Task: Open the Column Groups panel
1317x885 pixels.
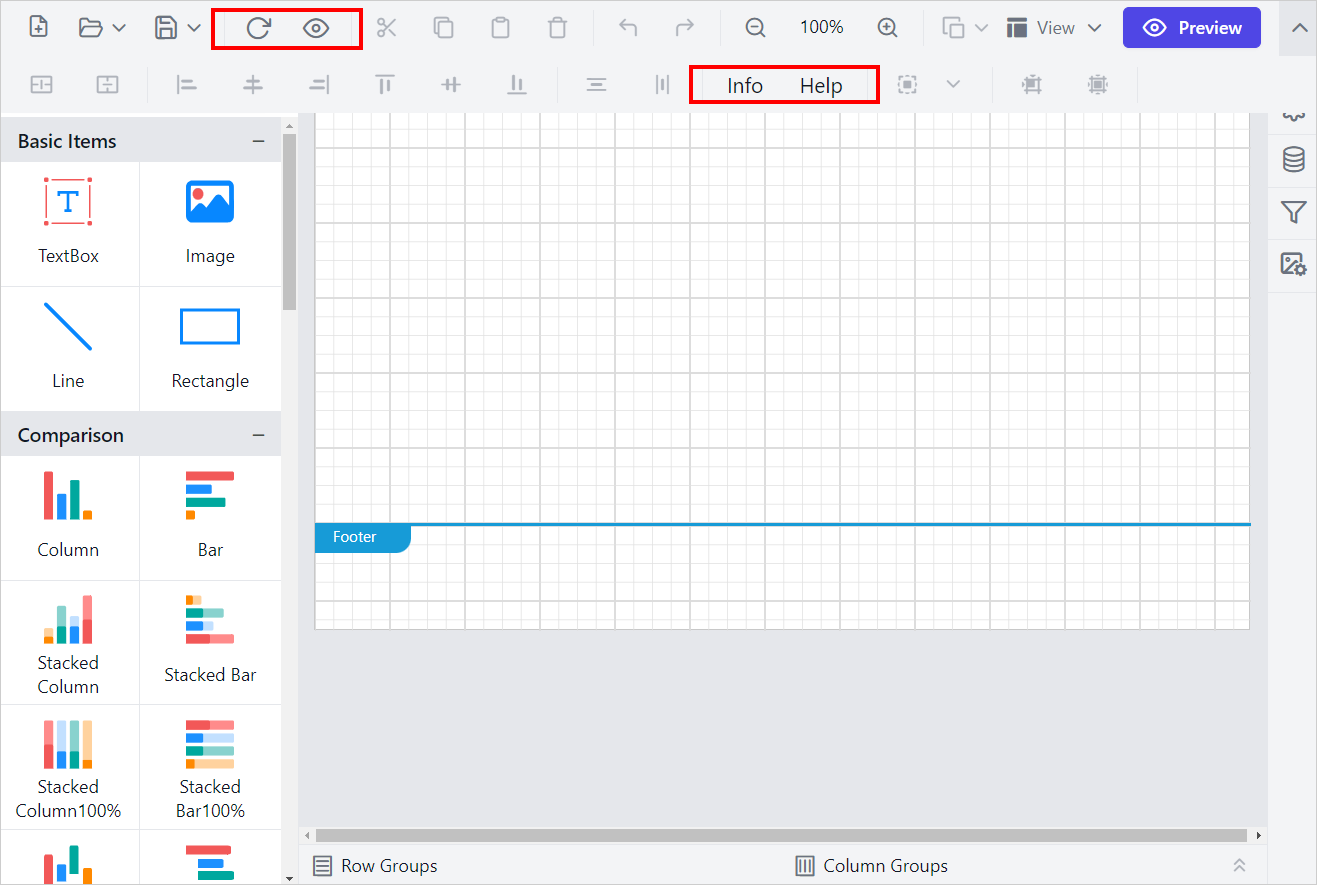Action: (x=872, y=866)
